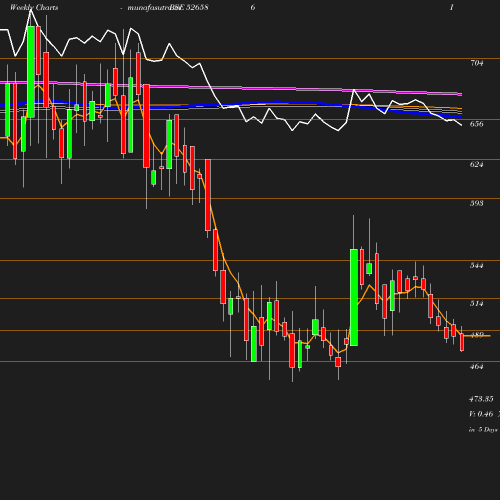Click the "V: 0.46" volume readout
The width and height of the screenshot is (500, 500).
[x=481, y=414]
